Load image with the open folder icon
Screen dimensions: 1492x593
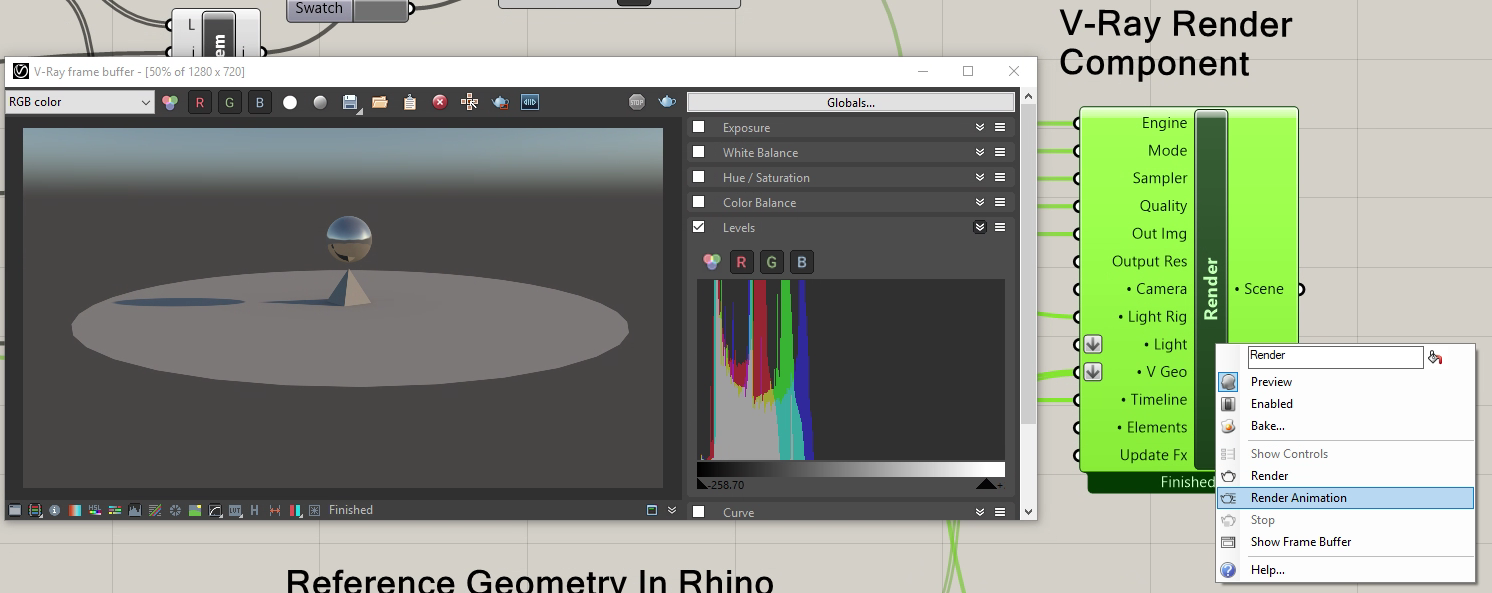pos(379,102)
